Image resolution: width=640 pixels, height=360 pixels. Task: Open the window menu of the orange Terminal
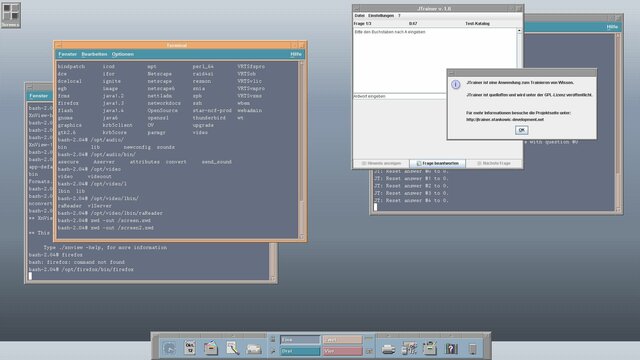[58, 45]
